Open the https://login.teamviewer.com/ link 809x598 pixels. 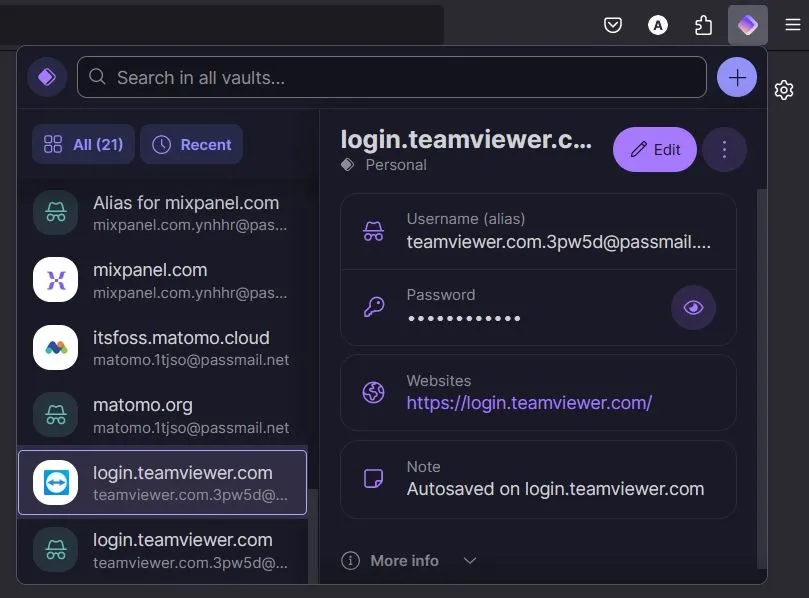coord(529,403)
